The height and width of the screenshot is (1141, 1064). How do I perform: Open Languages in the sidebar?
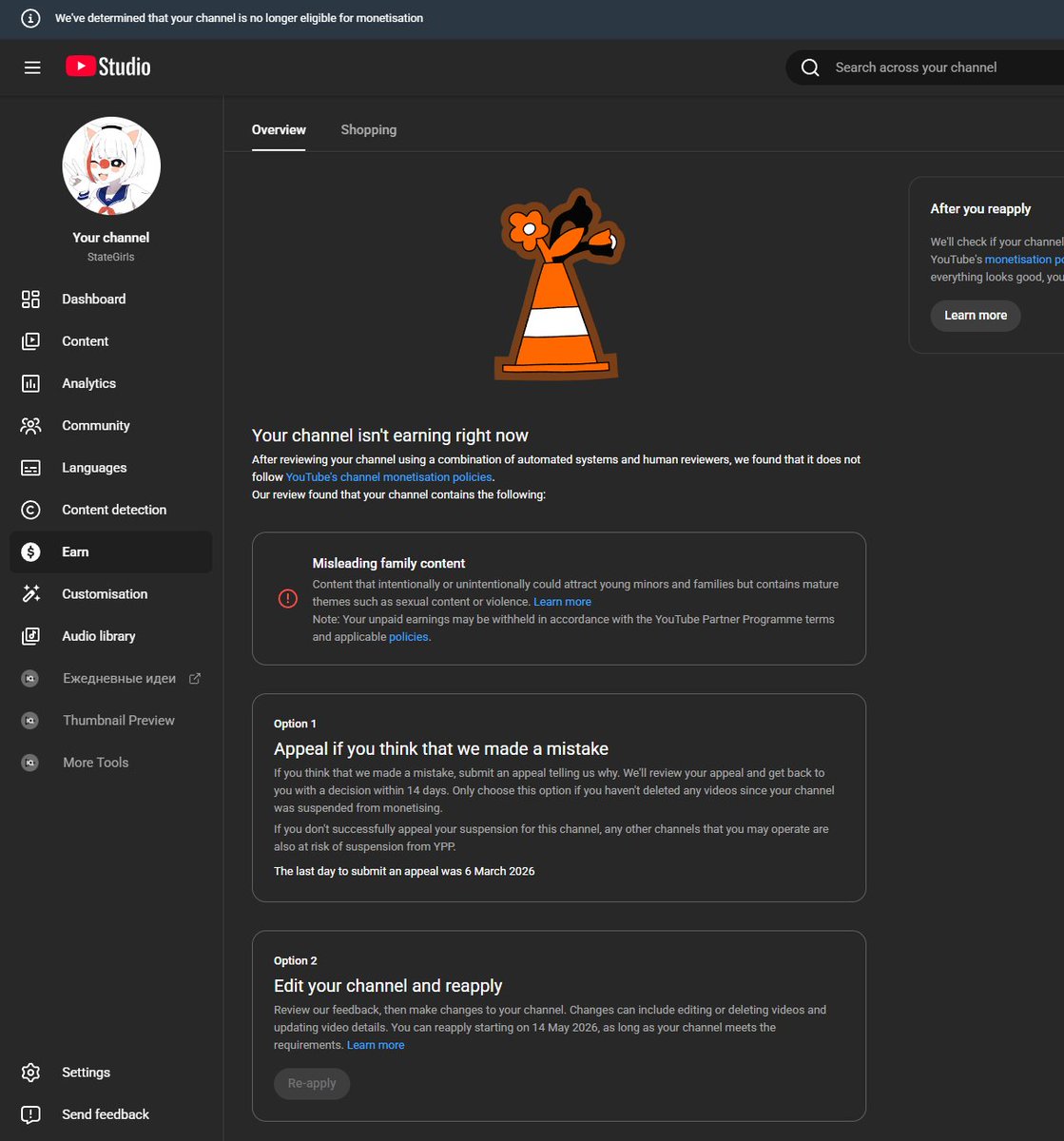click(x=111, y=468)
